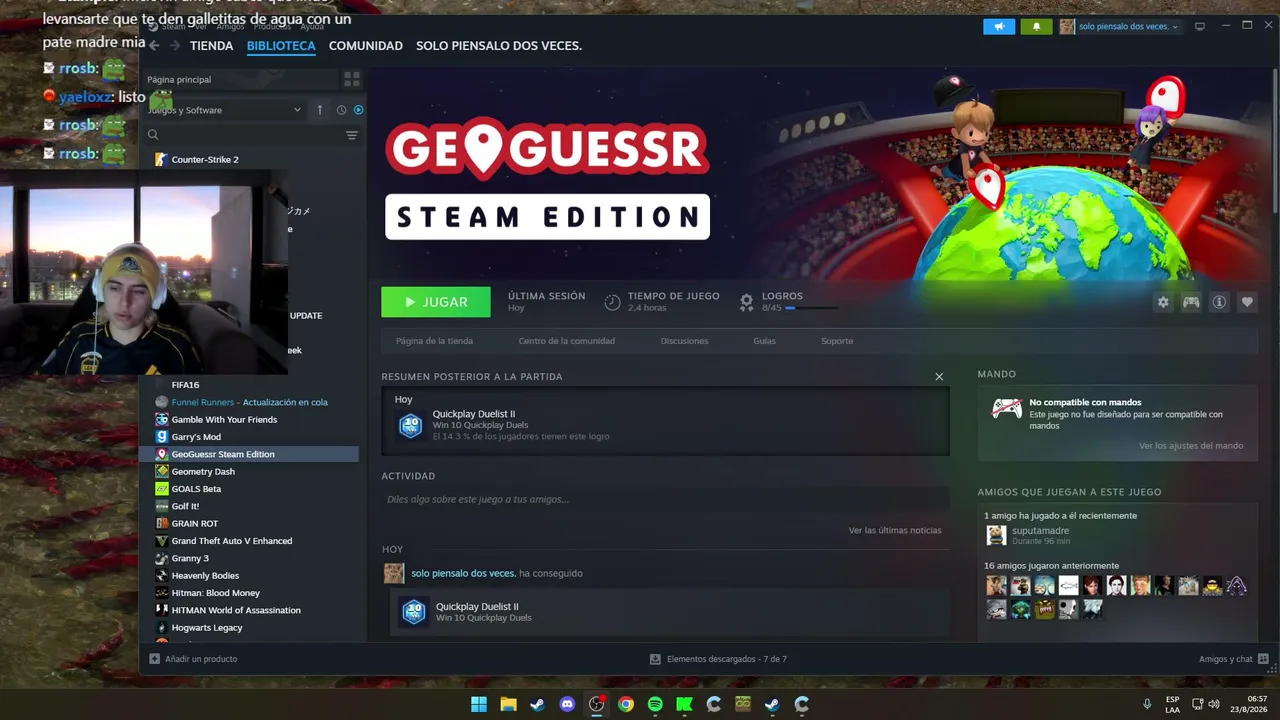Viewport: 1280px width, 720px height.
Task: Click Ver los ajustes del mando link
Action: pos(1191,446)
